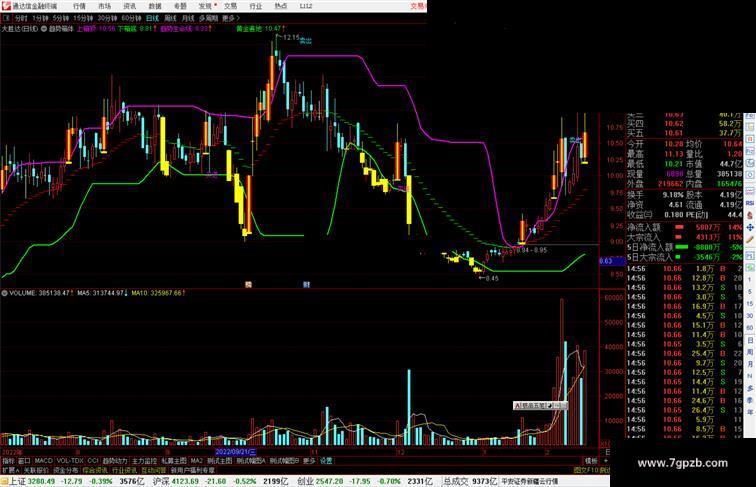Select the VOL-TDX indicator tab
756x487 pixels.
coord(70,461)
